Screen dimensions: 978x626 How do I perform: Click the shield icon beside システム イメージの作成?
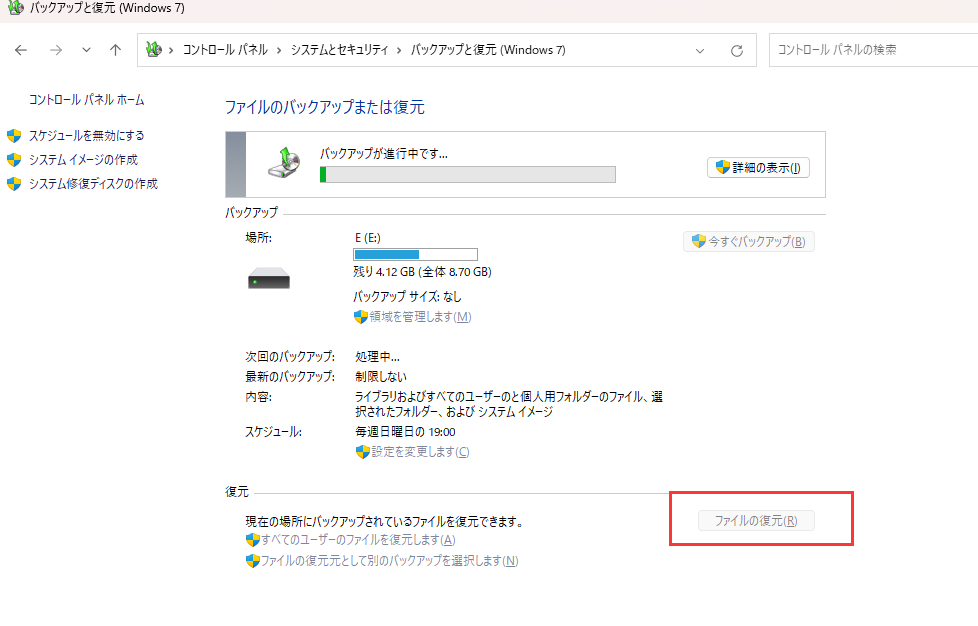point(12,159)
